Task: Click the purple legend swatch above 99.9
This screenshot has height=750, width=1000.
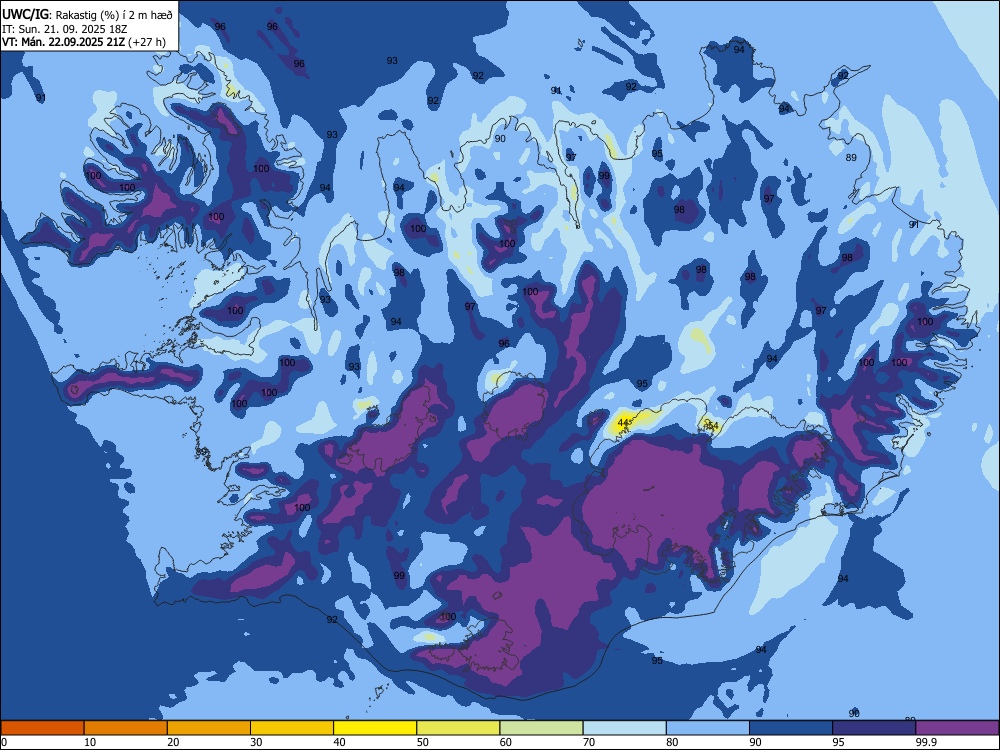Action: [957, 728]
